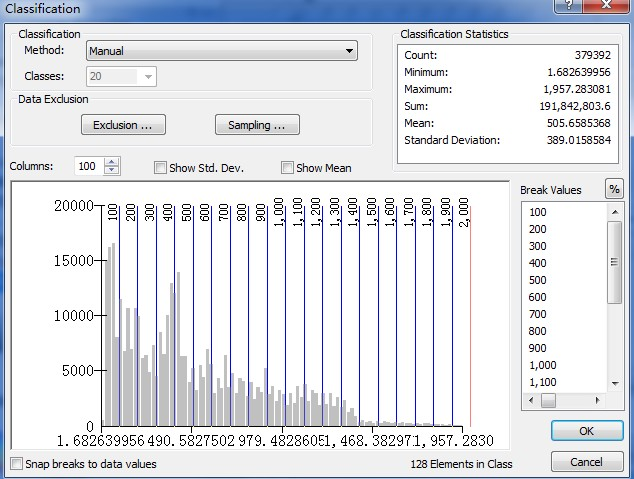
Task: Click the Exclusion button
Action: (123, 125)
